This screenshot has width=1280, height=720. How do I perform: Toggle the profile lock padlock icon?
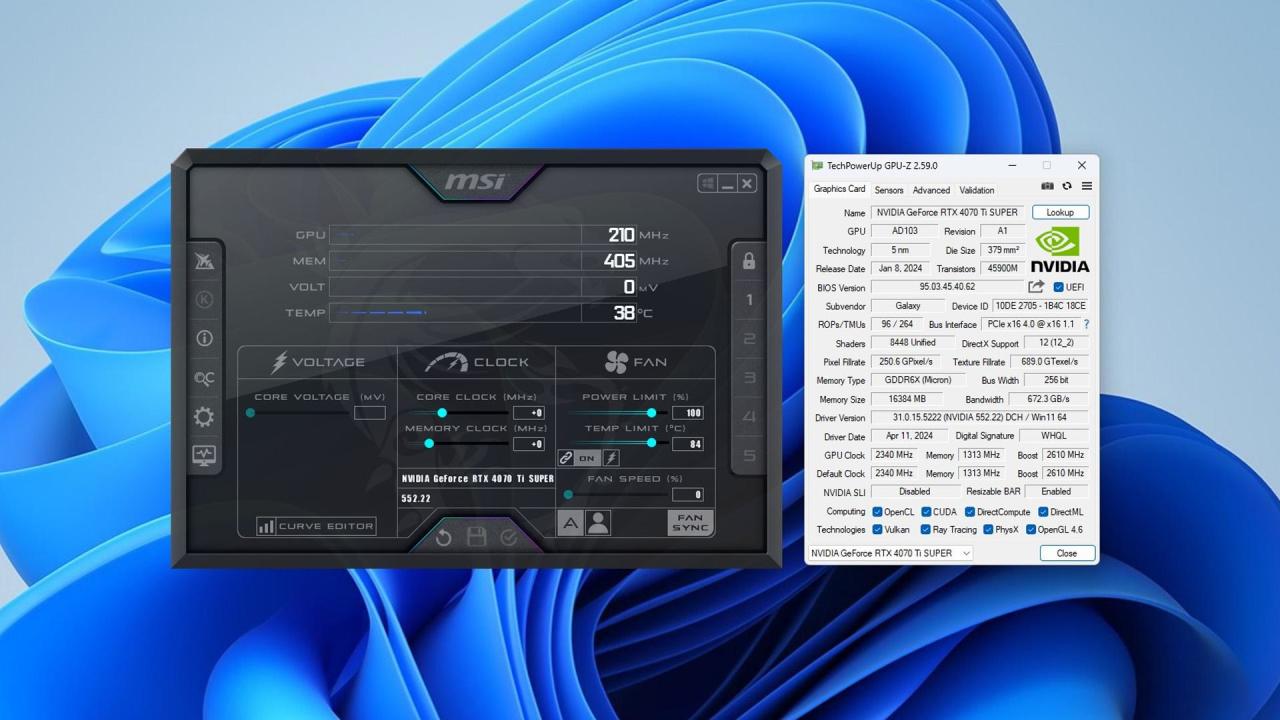tap(749, 261)
